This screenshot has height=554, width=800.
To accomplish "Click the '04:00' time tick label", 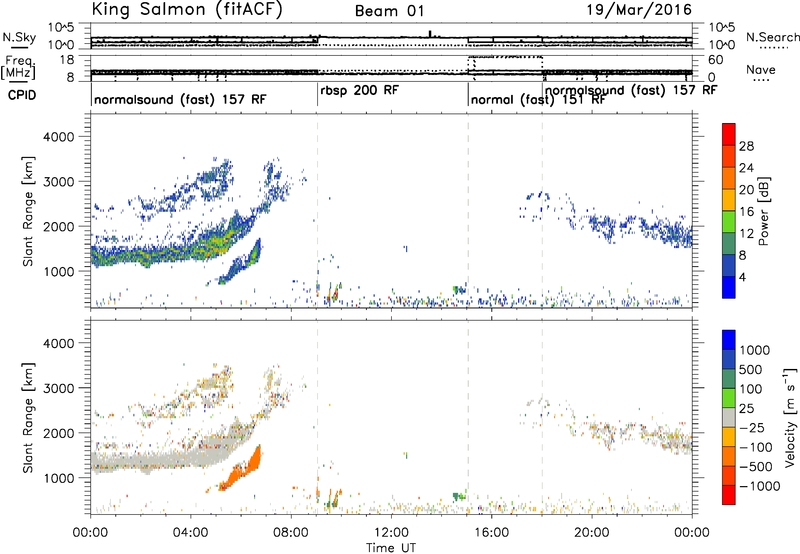I will 190,533.
